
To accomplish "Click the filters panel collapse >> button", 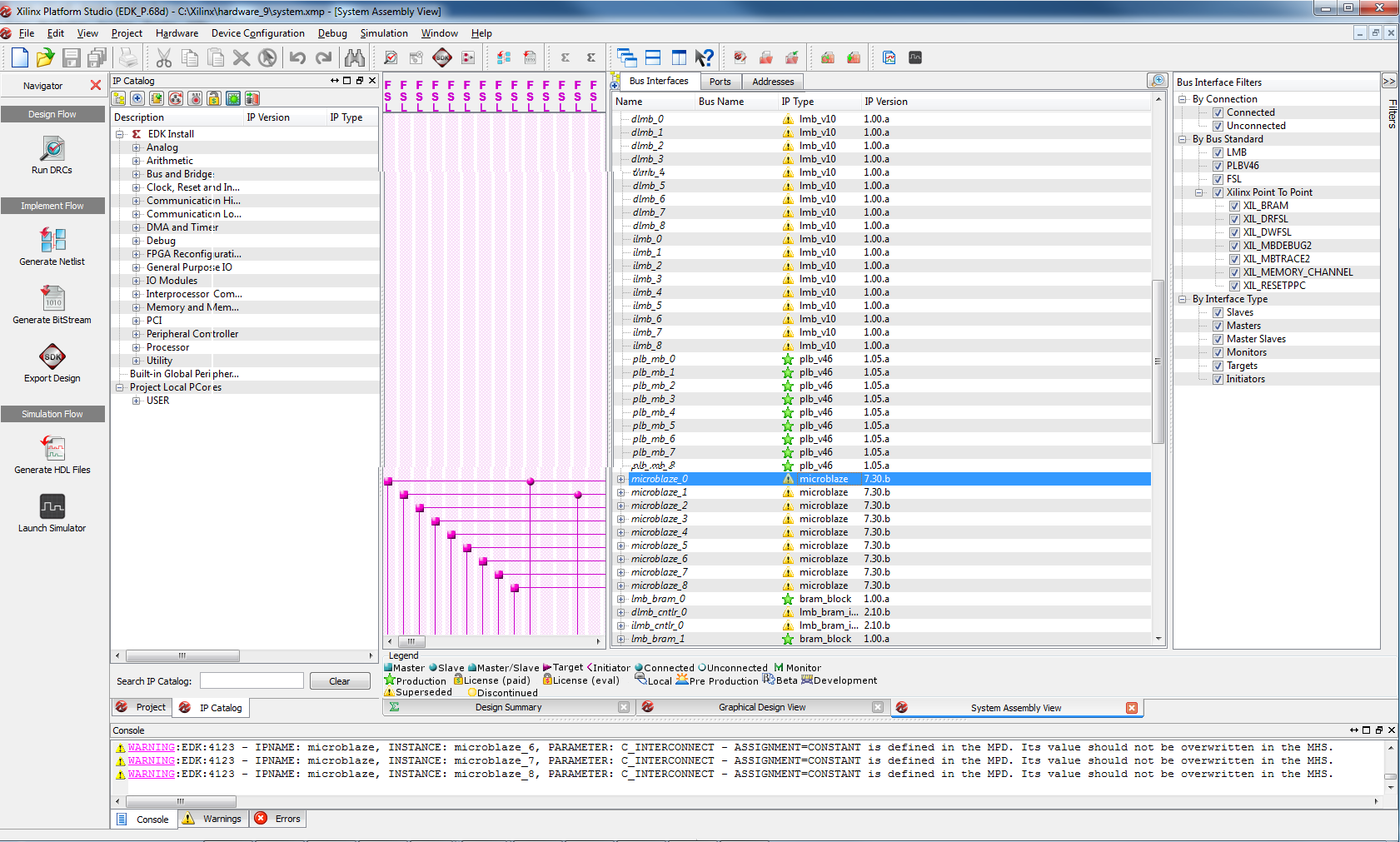I will coord(1389,81).
